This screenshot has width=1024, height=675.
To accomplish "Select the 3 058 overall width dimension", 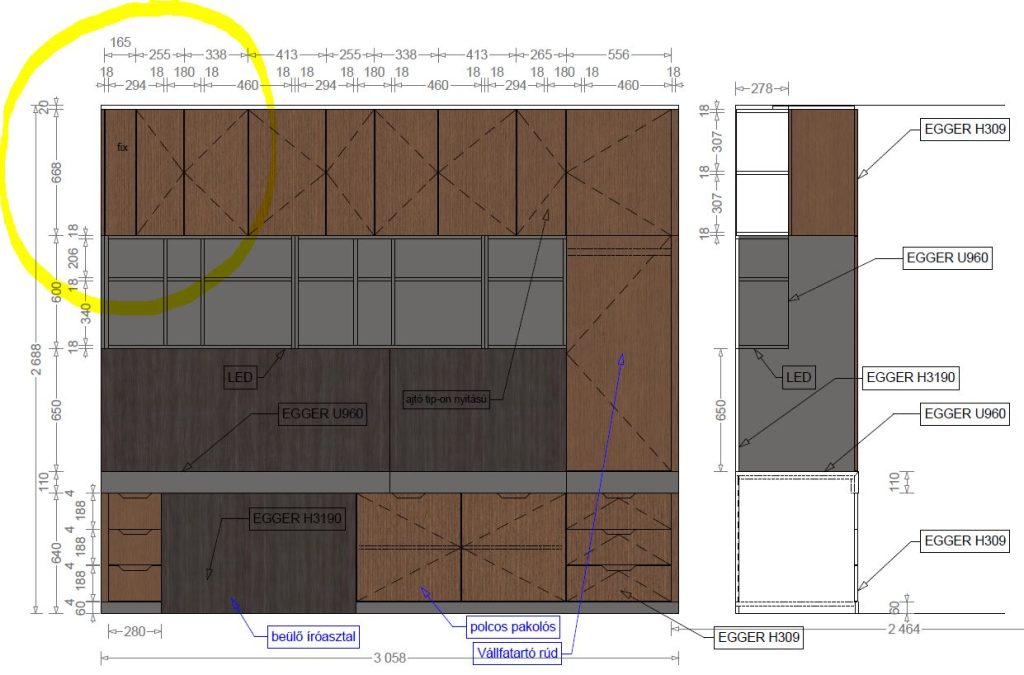I will coord(389,658).
